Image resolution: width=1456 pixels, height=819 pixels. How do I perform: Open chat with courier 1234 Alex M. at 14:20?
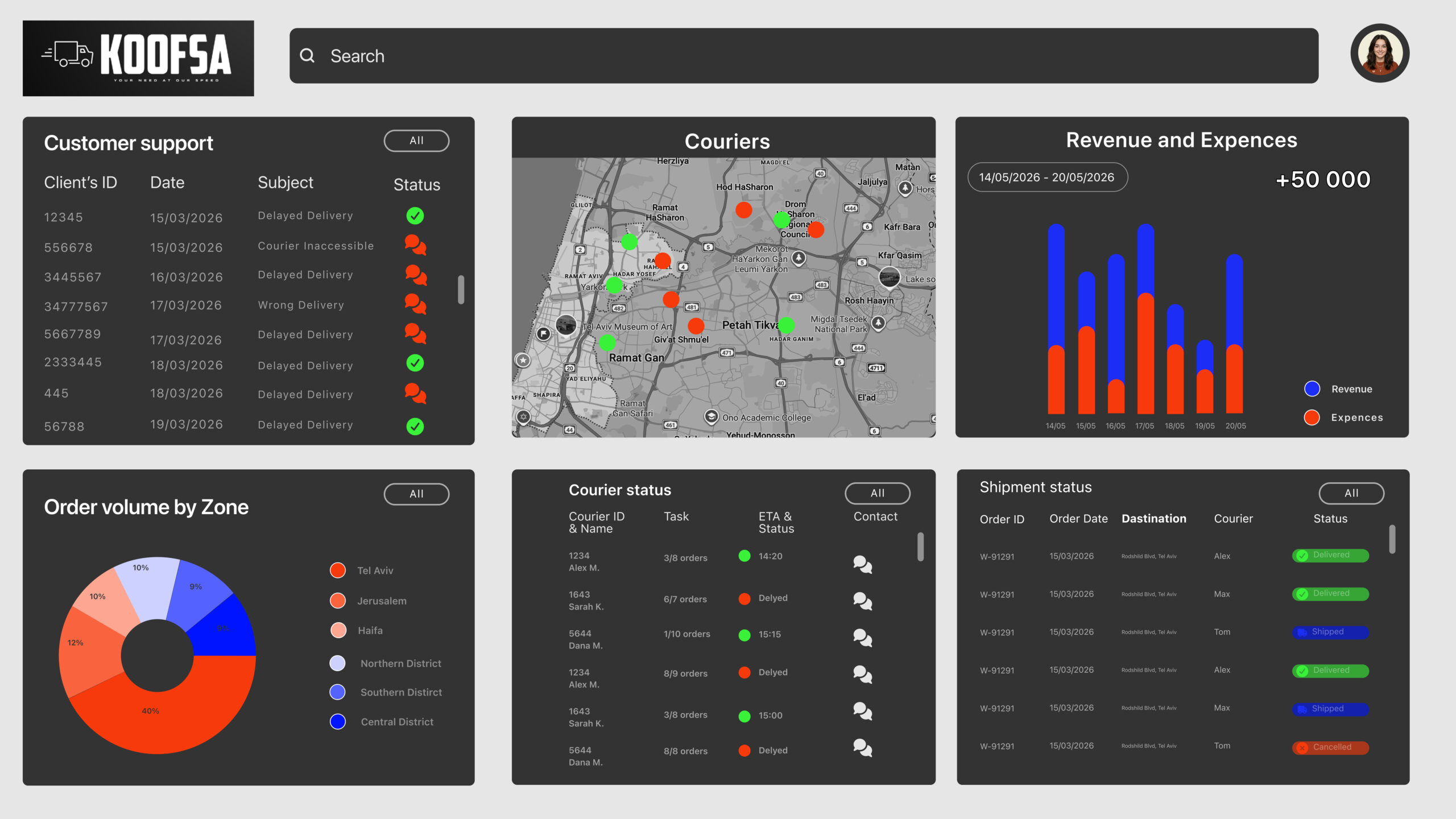(862, 564)
